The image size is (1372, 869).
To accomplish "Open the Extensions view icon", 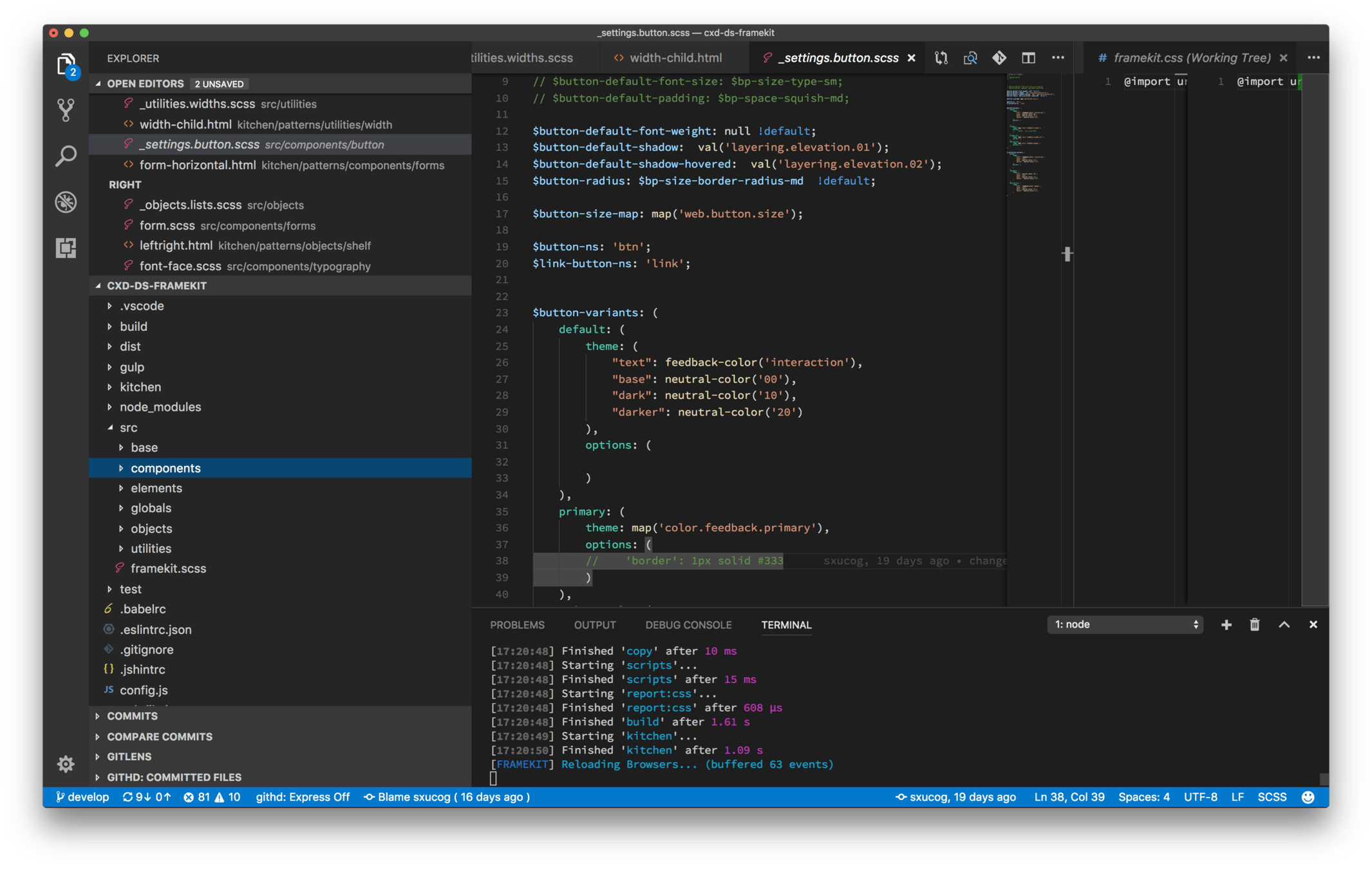I will 66,248.
